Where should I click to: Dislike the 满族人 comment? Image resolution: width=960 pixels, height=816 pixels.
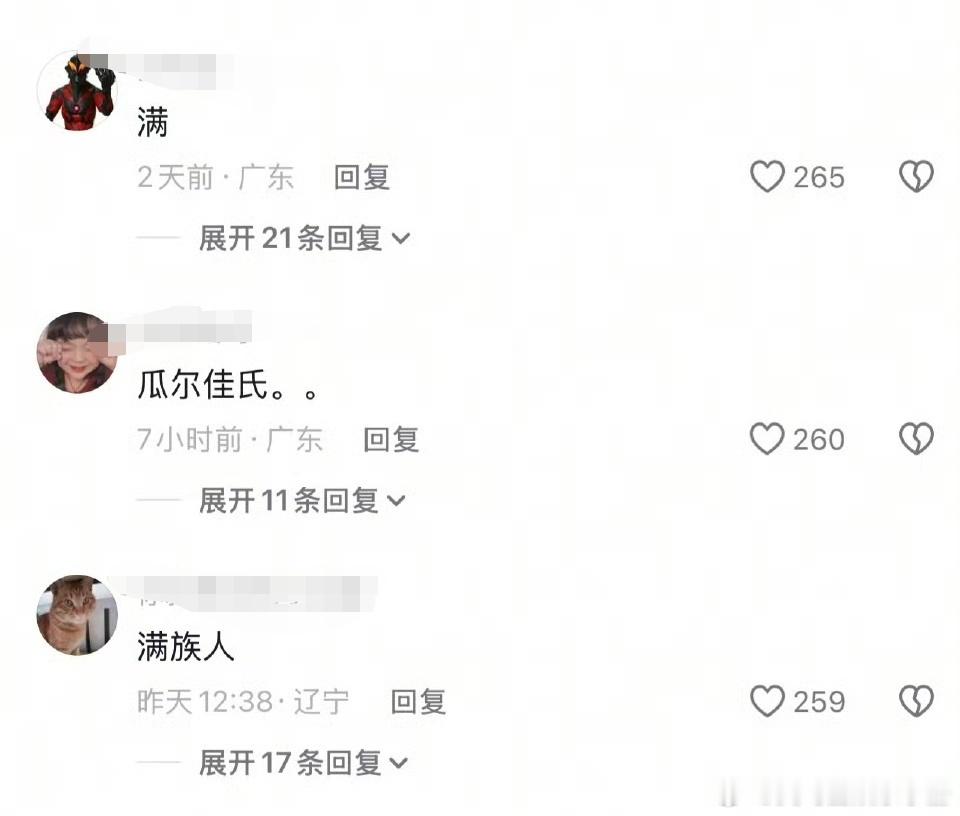[x=916, y=701]
